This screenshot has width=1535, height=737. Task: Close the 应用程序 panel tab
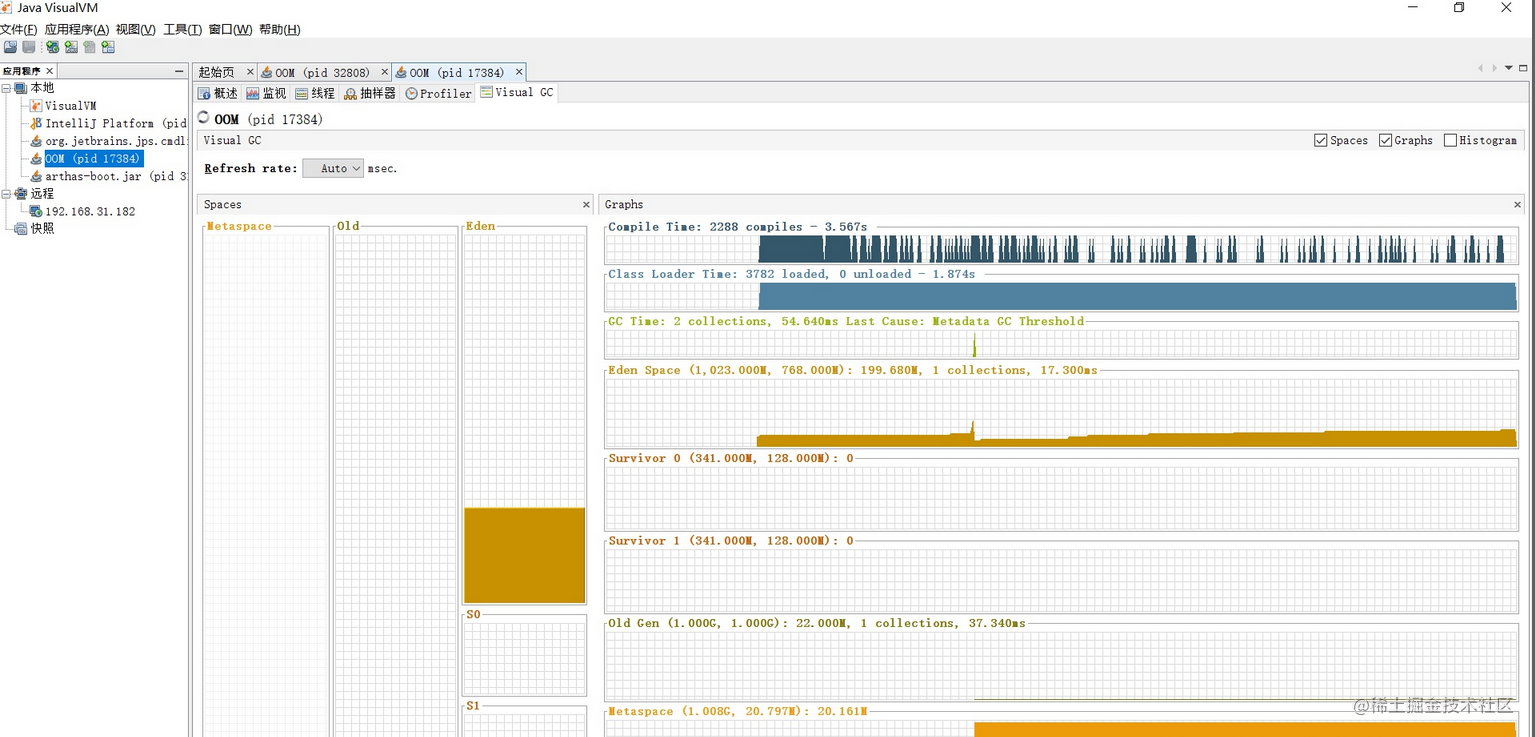coord(49,71)
